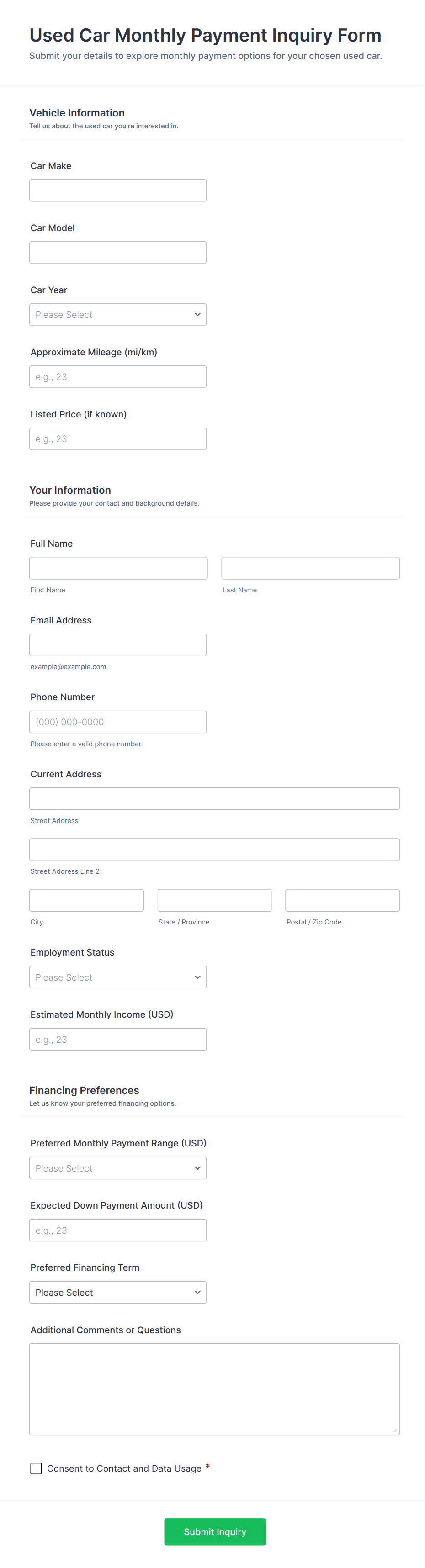This screenshot has width=425, height=1568.
Task: Click the Street Address Line 2 field
Action: (214, 850)
